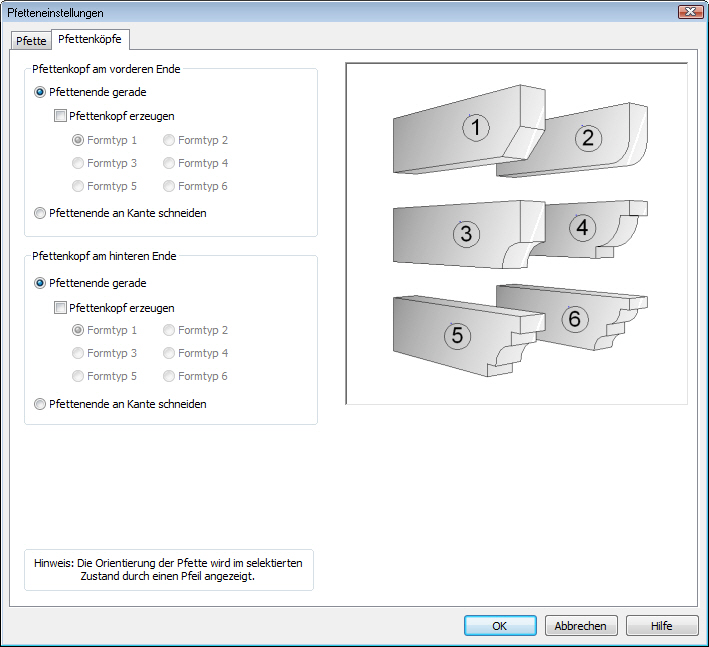Pick Formtyp 4 under vorderen Ende

point(195,163)
